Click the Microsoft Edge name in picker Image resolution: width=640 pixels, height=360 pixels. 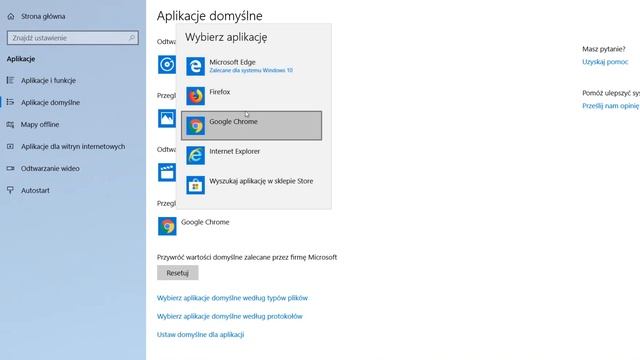click(232, 62)
